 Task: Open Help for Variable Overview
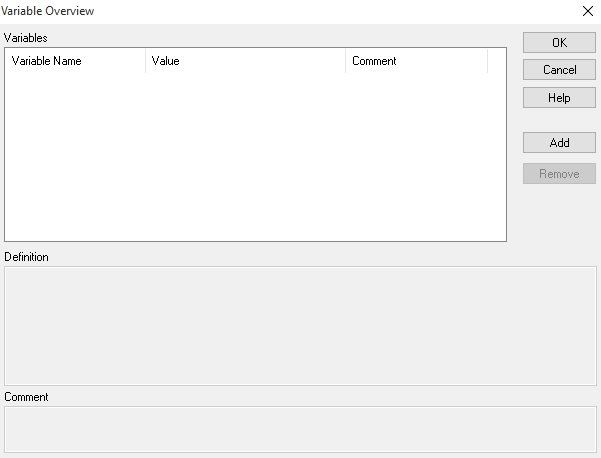pyautogui.click(x=559, y=98)
